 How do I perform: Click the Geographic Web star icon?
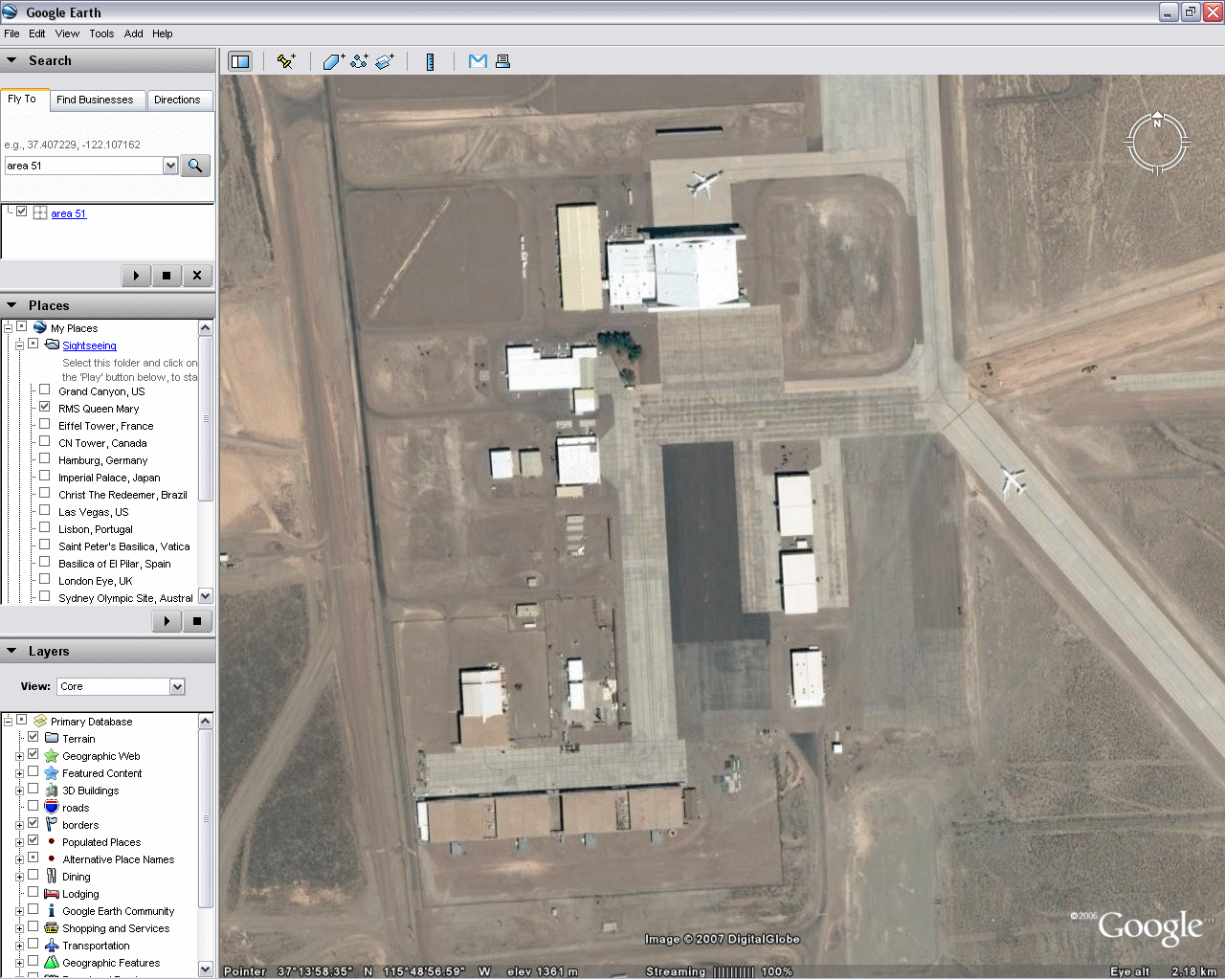point(52,755)
